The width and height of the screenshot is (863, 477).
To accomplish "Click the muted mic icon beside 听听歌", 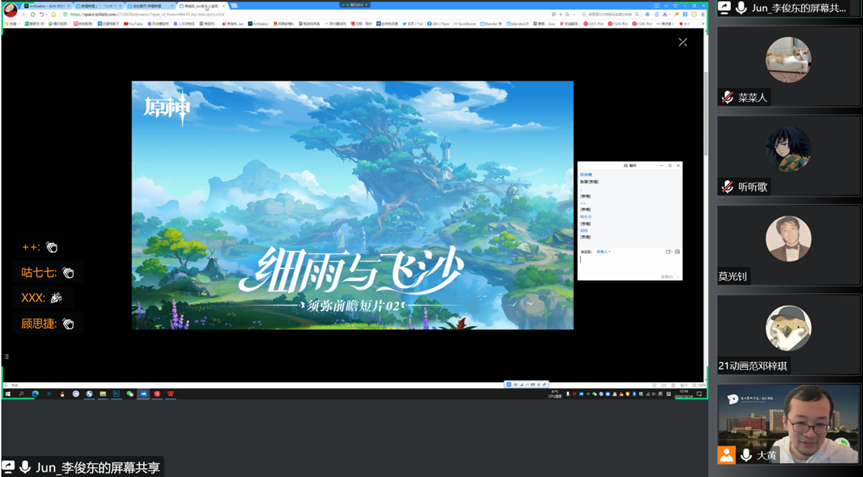I will 728,187.
